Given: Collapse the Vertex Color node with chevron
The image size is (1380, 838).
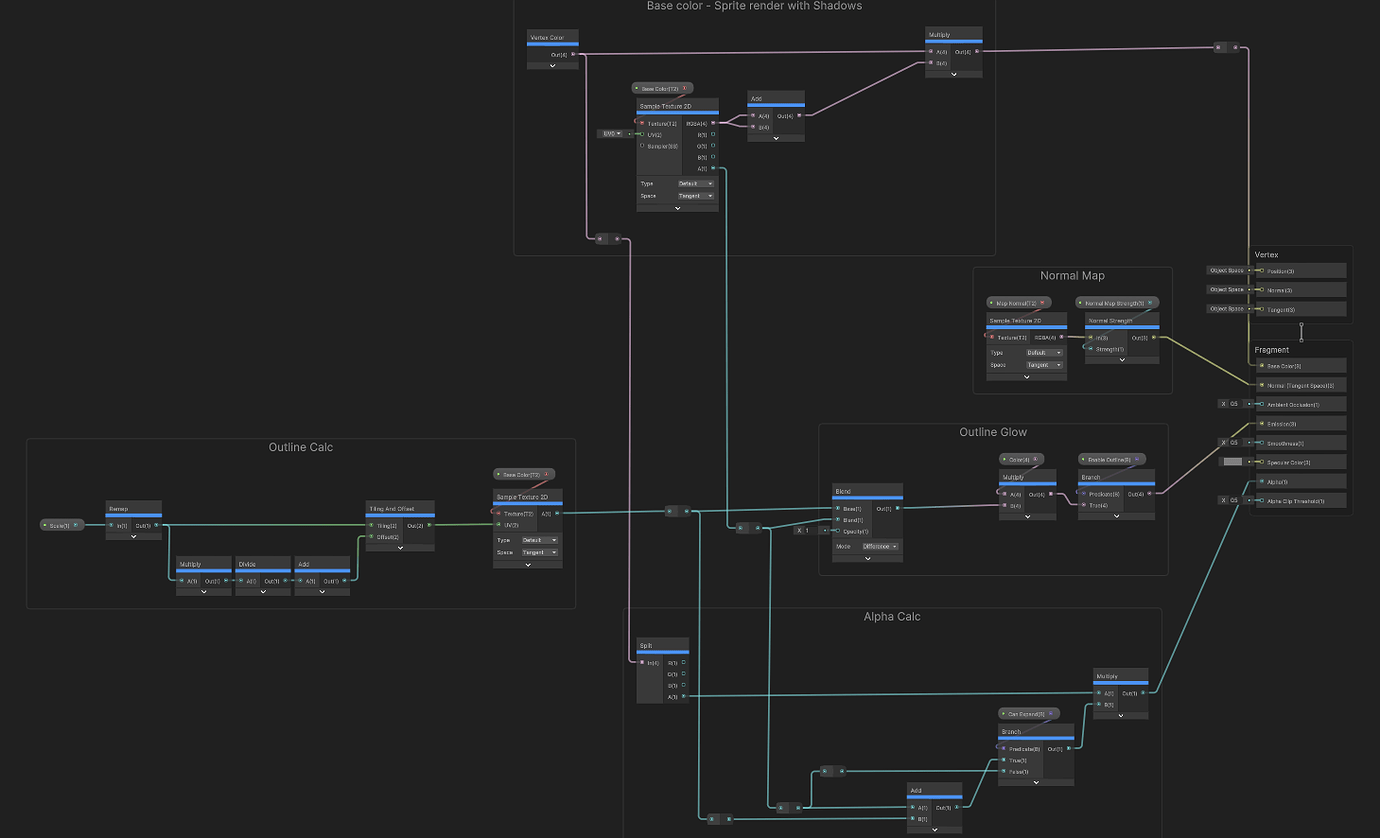Looking at the screenshot, I should (x=553, y=66).
